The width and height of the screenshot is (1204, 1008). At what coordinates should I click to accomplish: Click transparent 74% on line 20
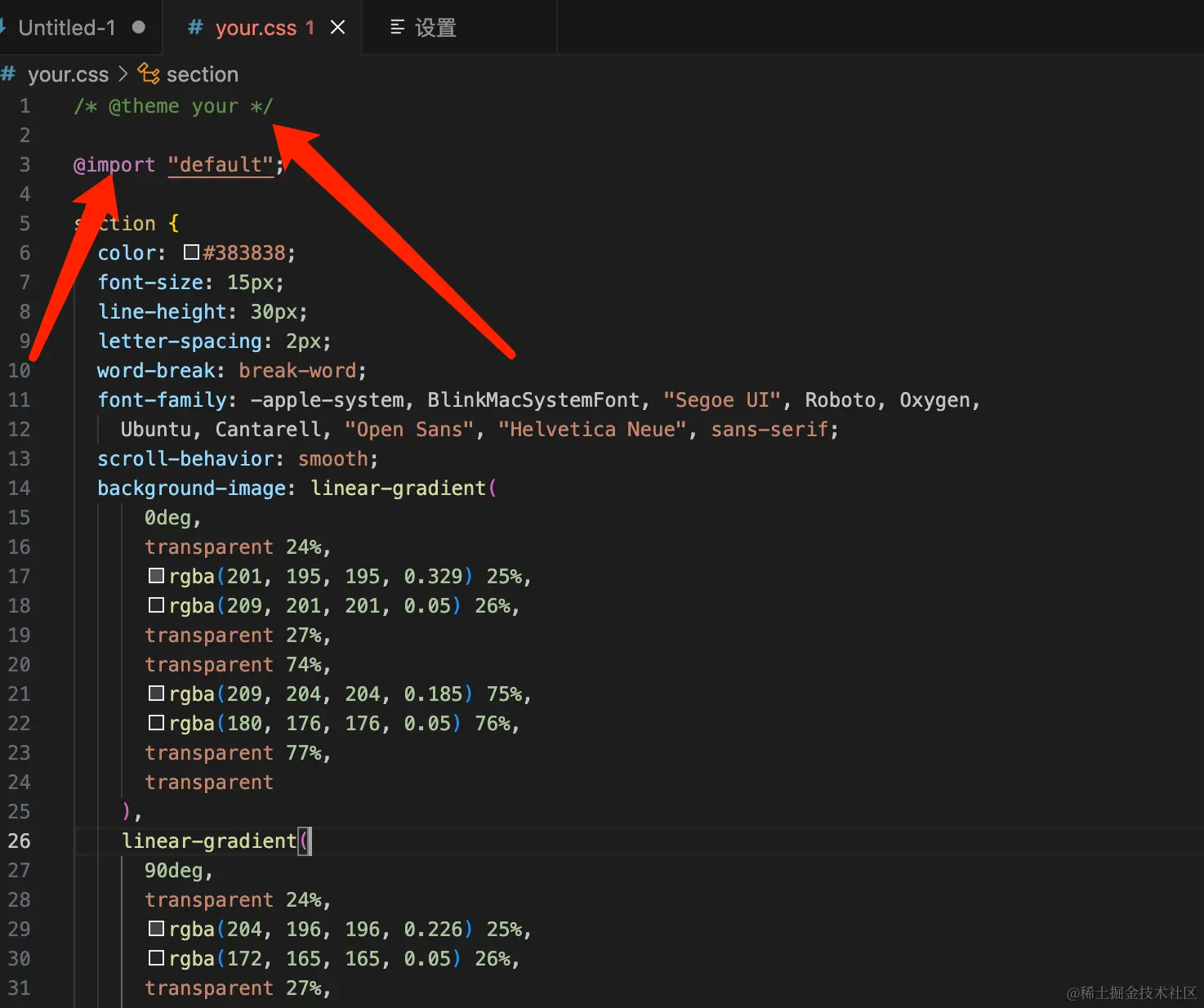coord(233,665)
